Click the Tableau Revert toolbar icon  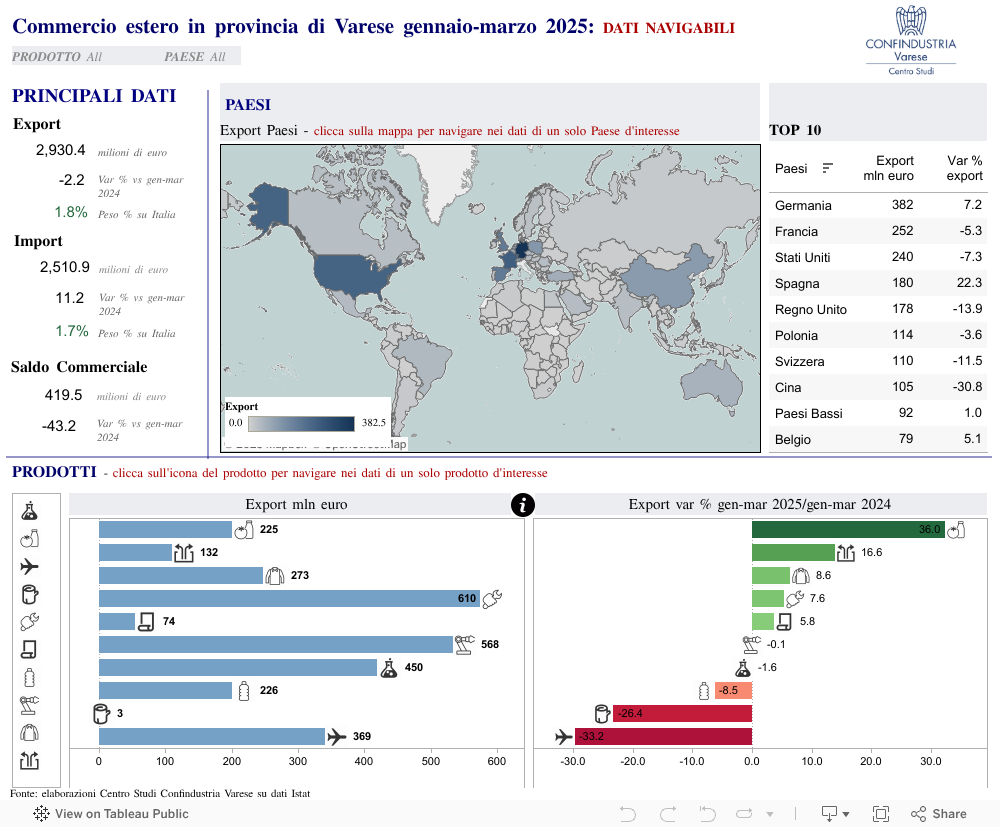pyautogui.click(x=707, y=814)
